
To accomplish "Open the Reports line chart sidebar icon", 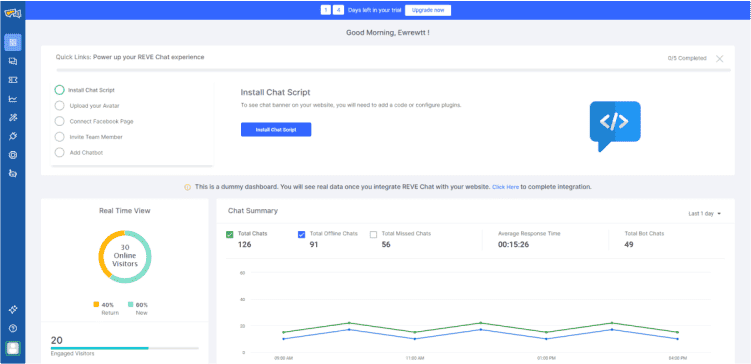I will pyautogui.click(x=13, y=99).
